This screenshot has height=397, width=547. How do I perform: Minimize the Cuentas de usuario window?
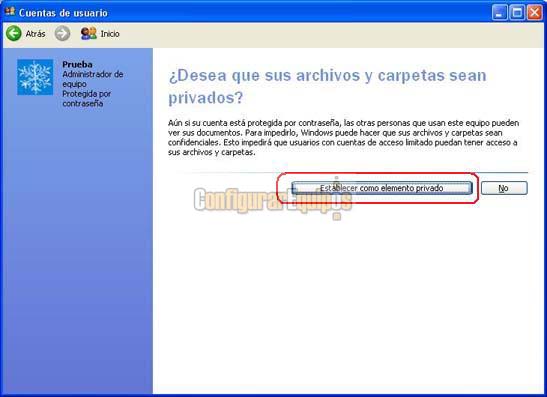[500, 13]
